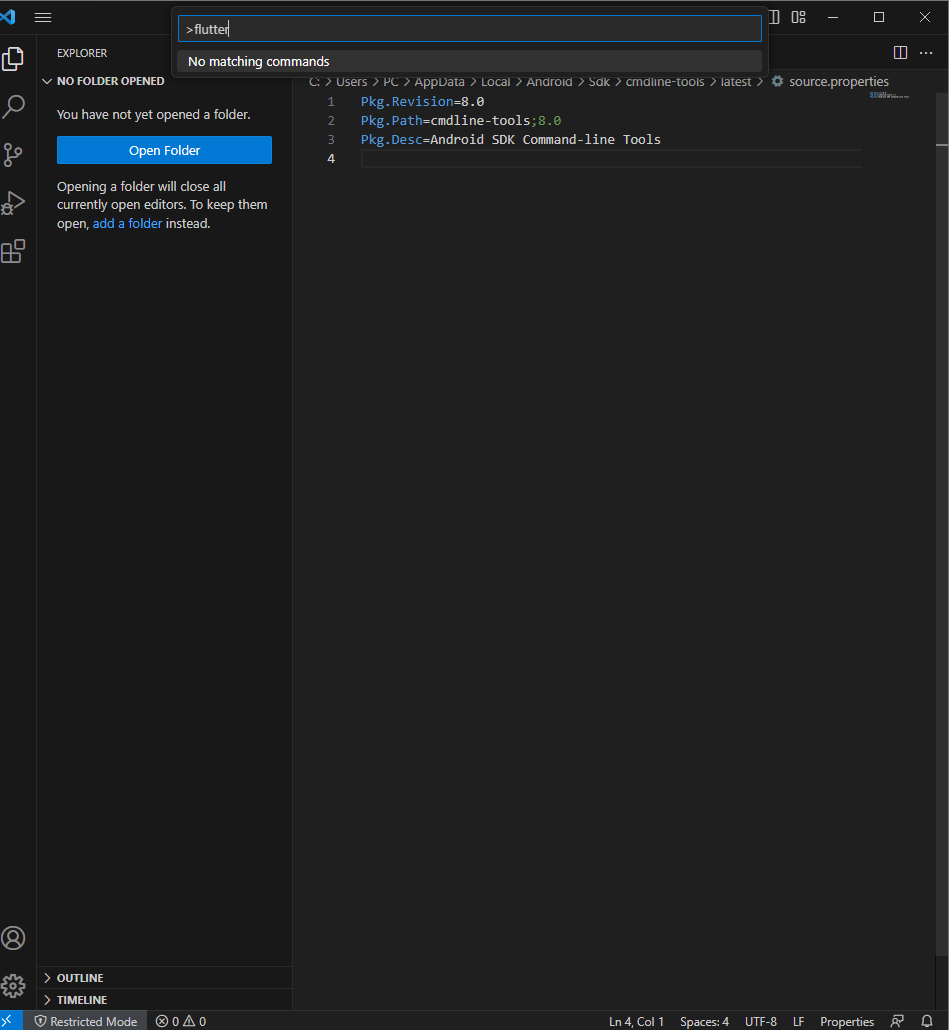This screenshot has width=949, height=1030.
Task: Click the remote window indicator in status bar
Action: pyautogui.click(x=11, y=1021)
